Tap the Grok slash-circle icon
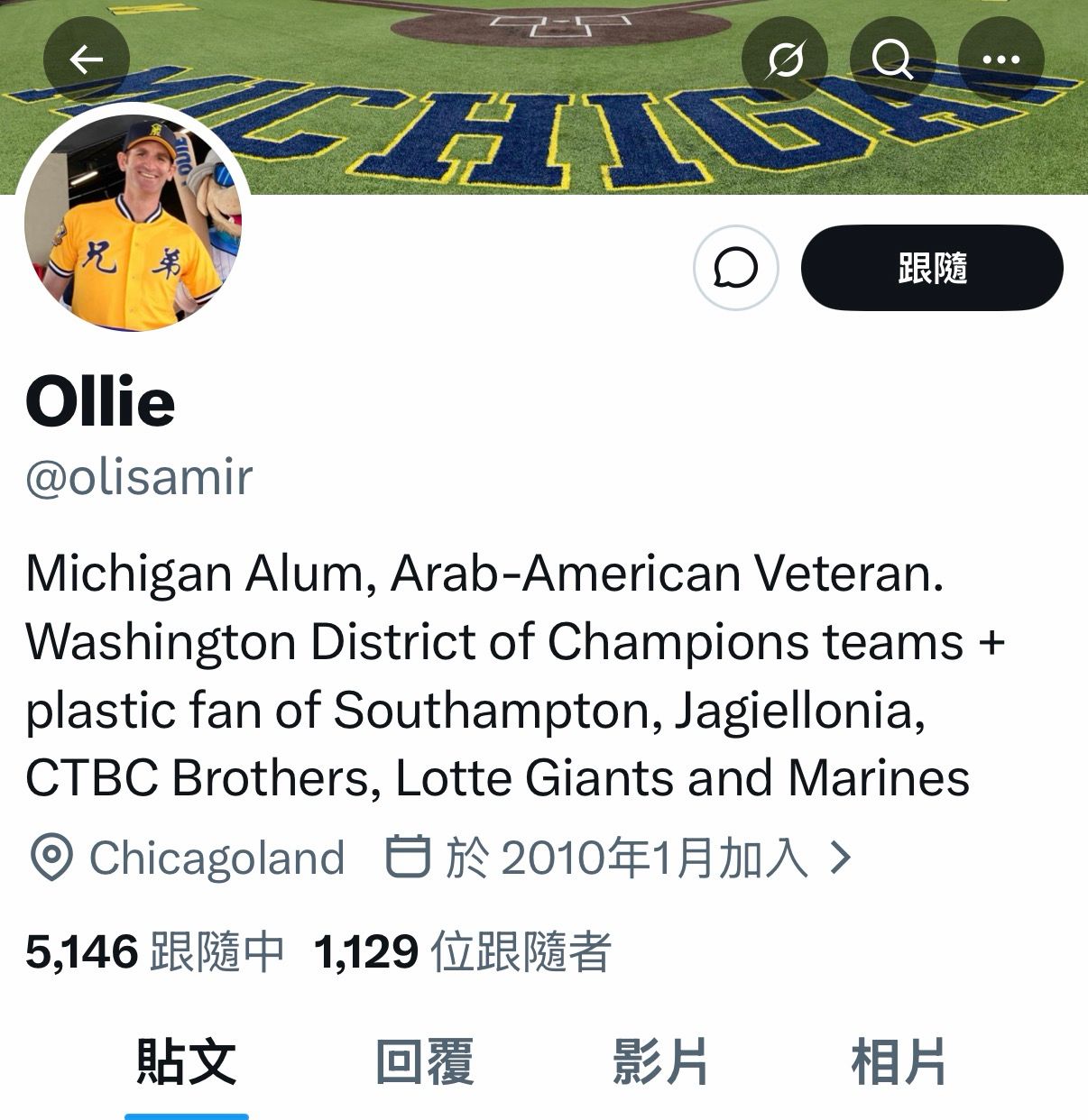This screenshot has width=1088, height=1120. pyautogui.click(x=785, y=60)
